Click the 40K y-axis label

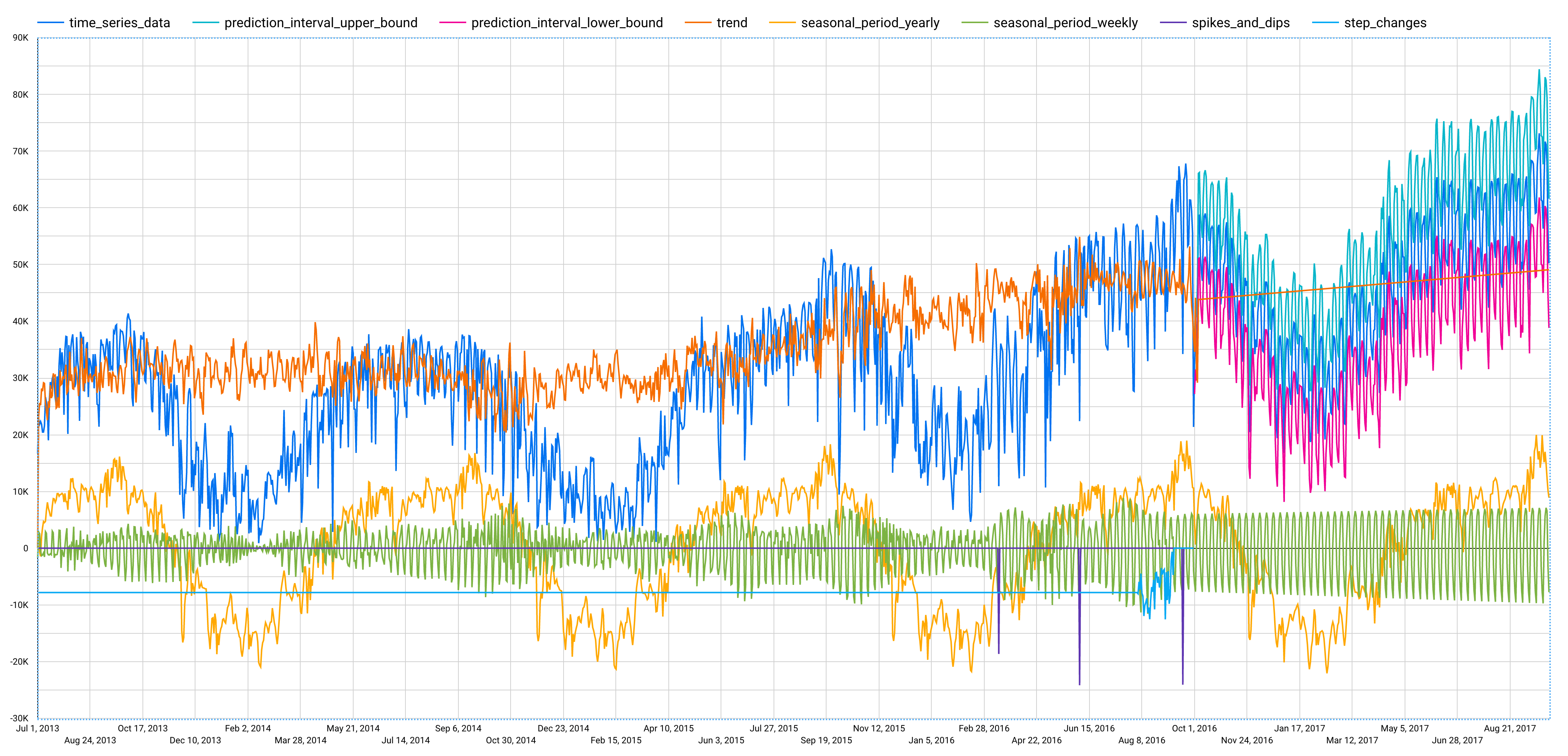click(21, 321)
